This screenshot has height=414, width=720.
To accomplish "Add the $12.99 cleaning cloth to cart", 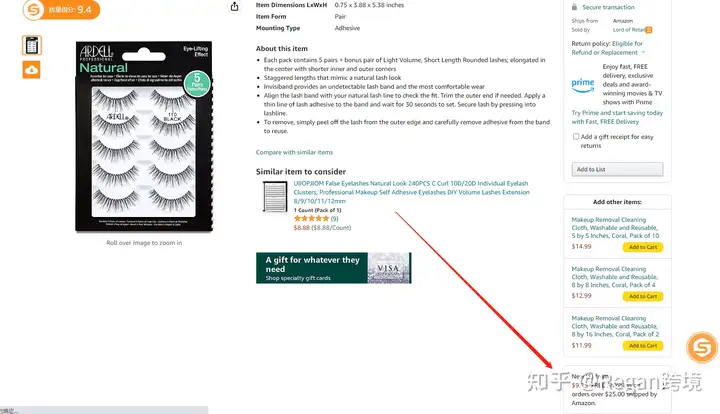I will (643, 297).
